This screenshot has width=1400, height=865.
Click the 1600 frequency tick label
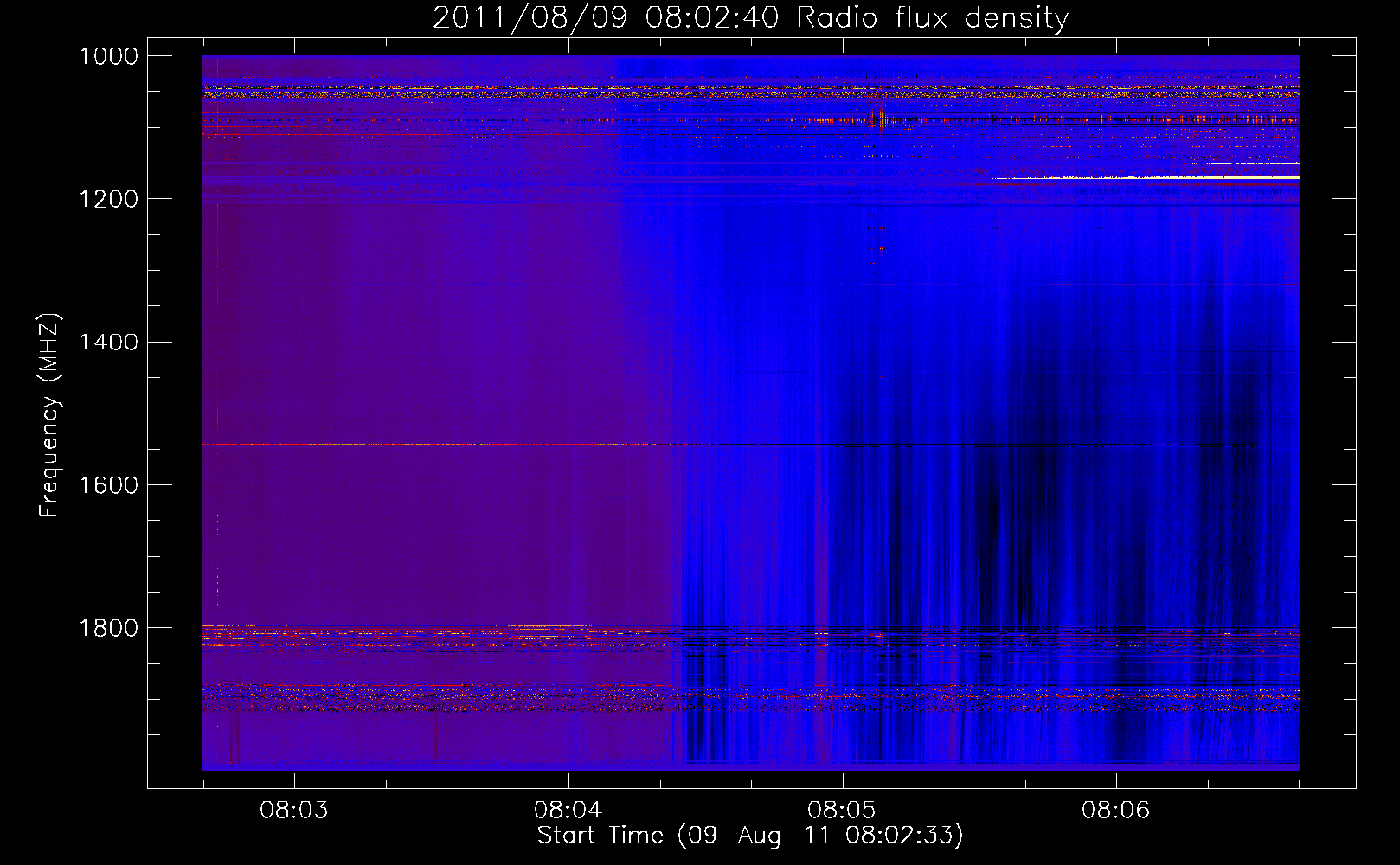[109, 485]
